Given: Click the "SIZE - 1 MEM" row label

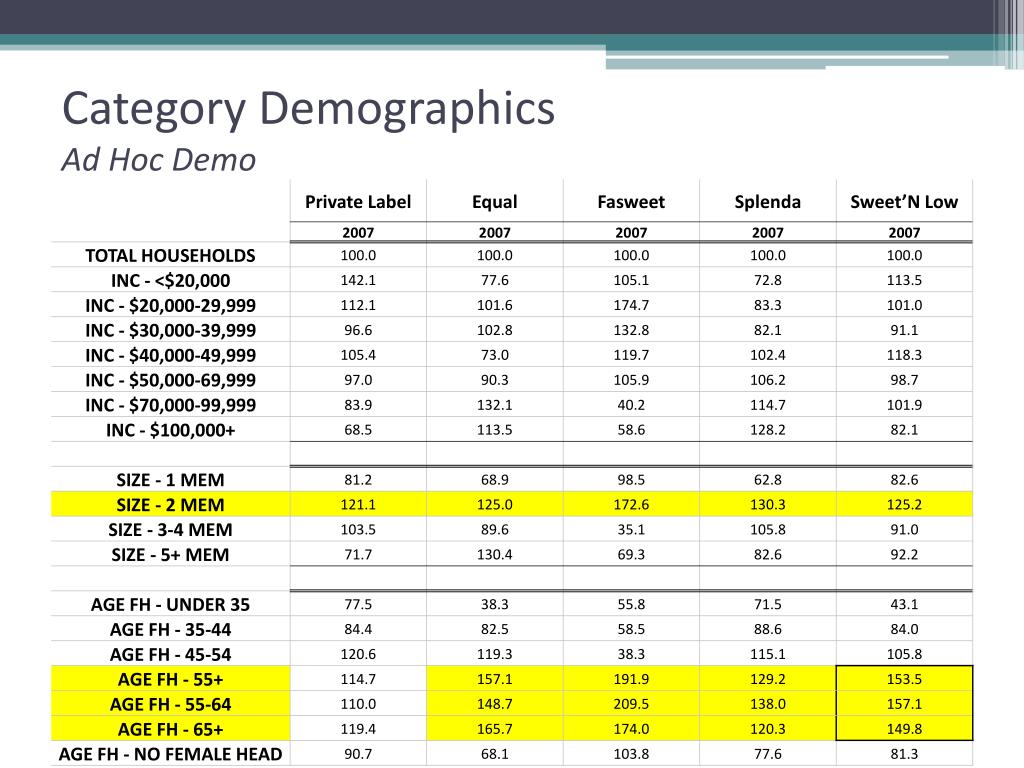Looking at the screenshot, I should click(x=170, y=480).
